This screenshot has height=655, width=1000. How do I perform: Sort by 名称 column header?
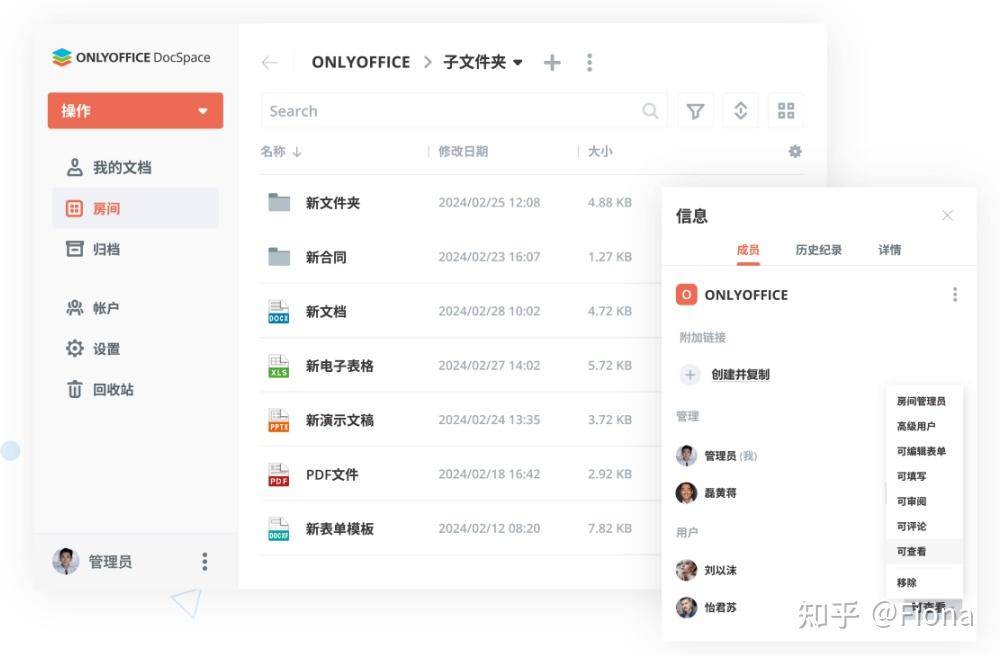tap(281, 152)
